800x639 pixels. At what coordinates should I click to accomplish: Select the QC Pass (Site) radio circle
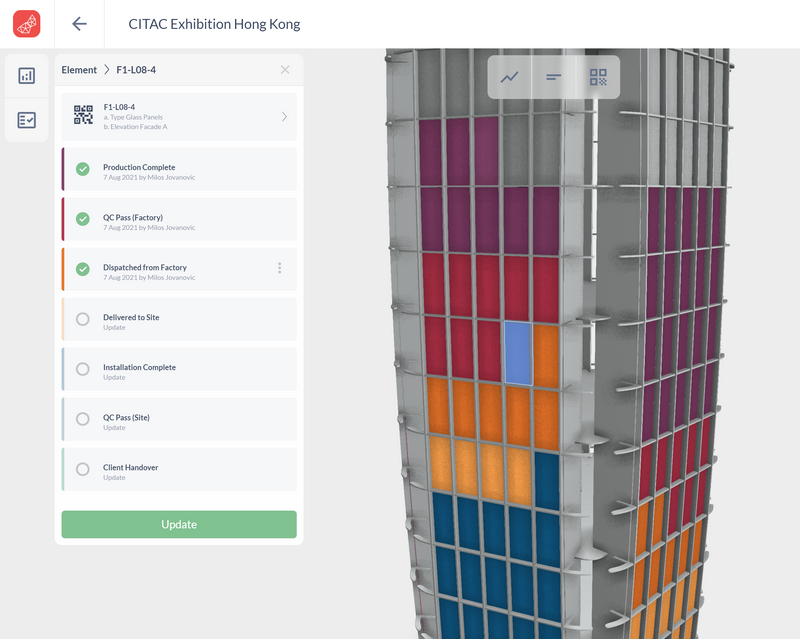[x=83, y=419]
